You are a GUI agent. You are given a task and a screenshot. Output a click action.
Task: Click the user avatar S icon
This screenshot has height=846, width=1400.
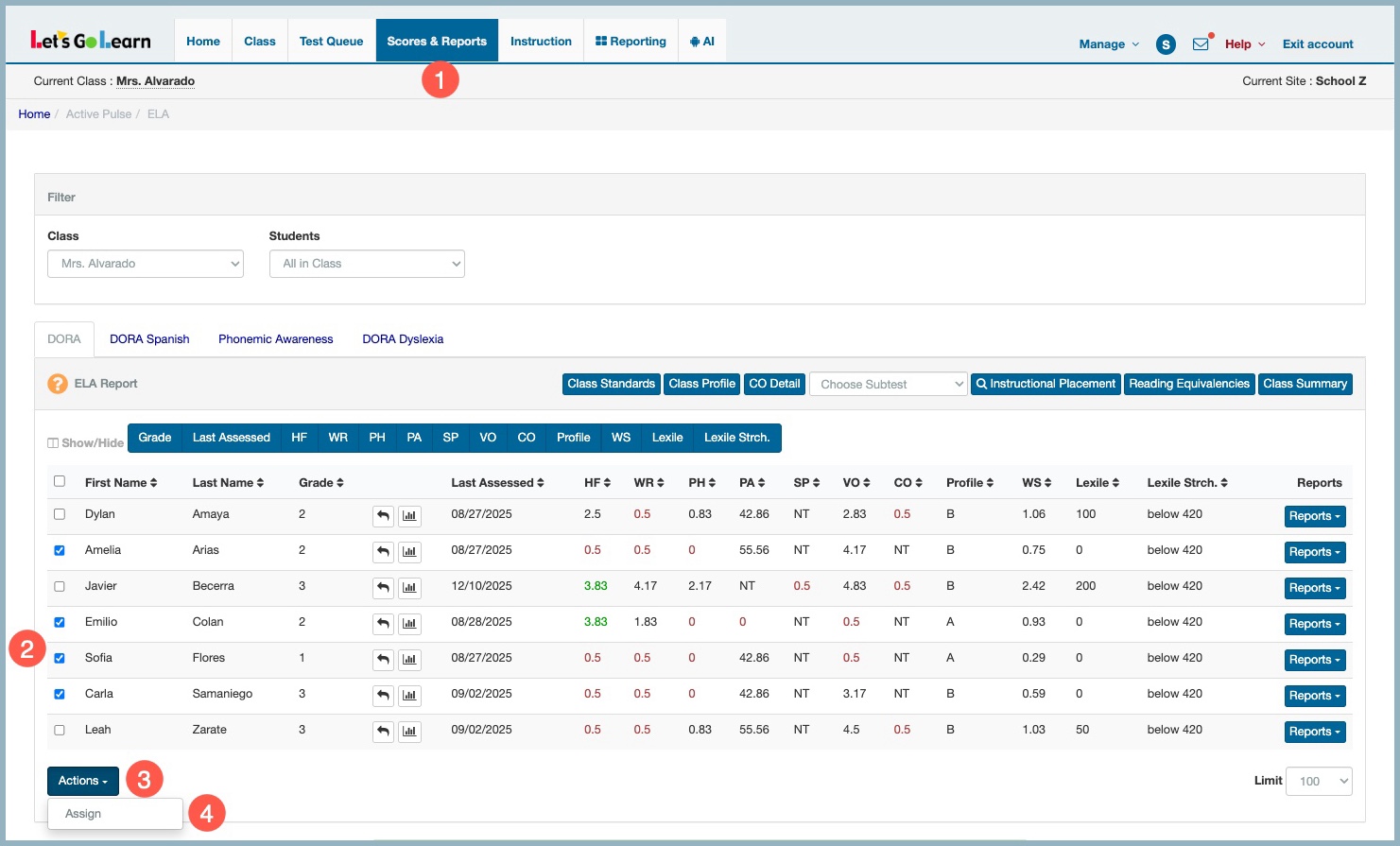point(1166,44)
